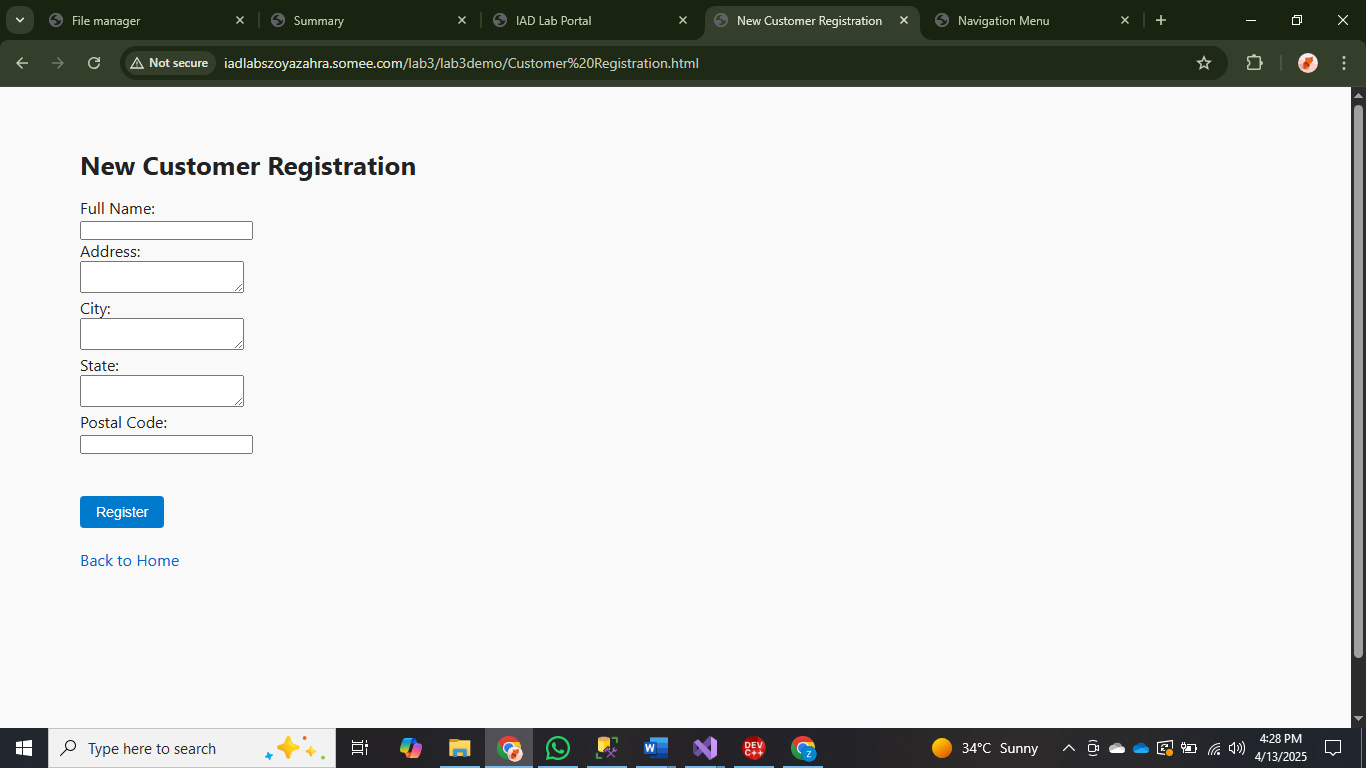The width and height of the screenshot is (1366, 768).
Task: Click the Postal Code input field
Action: coord(166,444)
